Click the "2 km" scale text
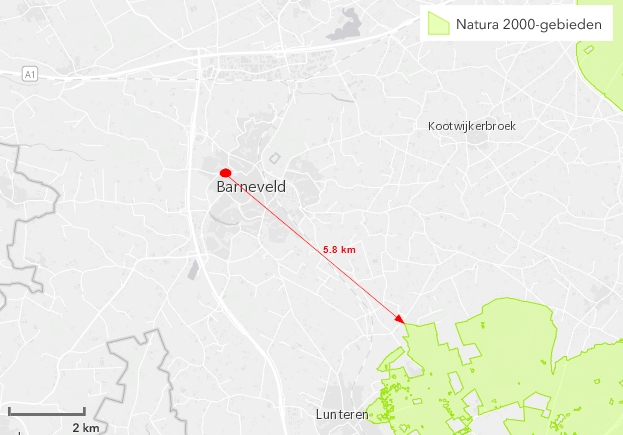Viewport: 623px width, 435px height. (86, 427)
